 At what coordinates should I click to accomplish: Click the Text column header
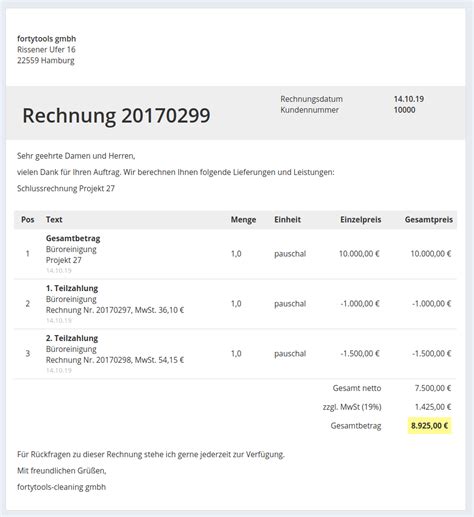tap(54, 220)
